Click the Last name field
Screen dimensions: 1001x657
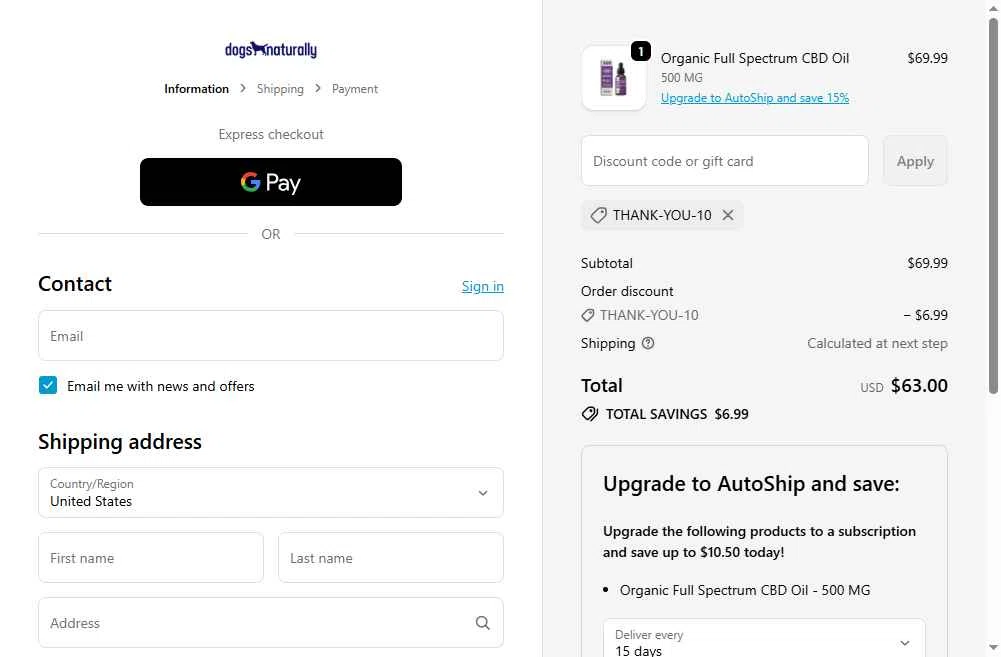(391, 557)
